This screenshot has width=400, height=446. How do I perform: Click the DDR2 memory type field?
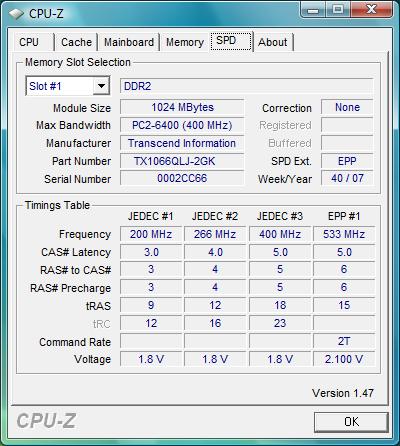click(246, 86)
